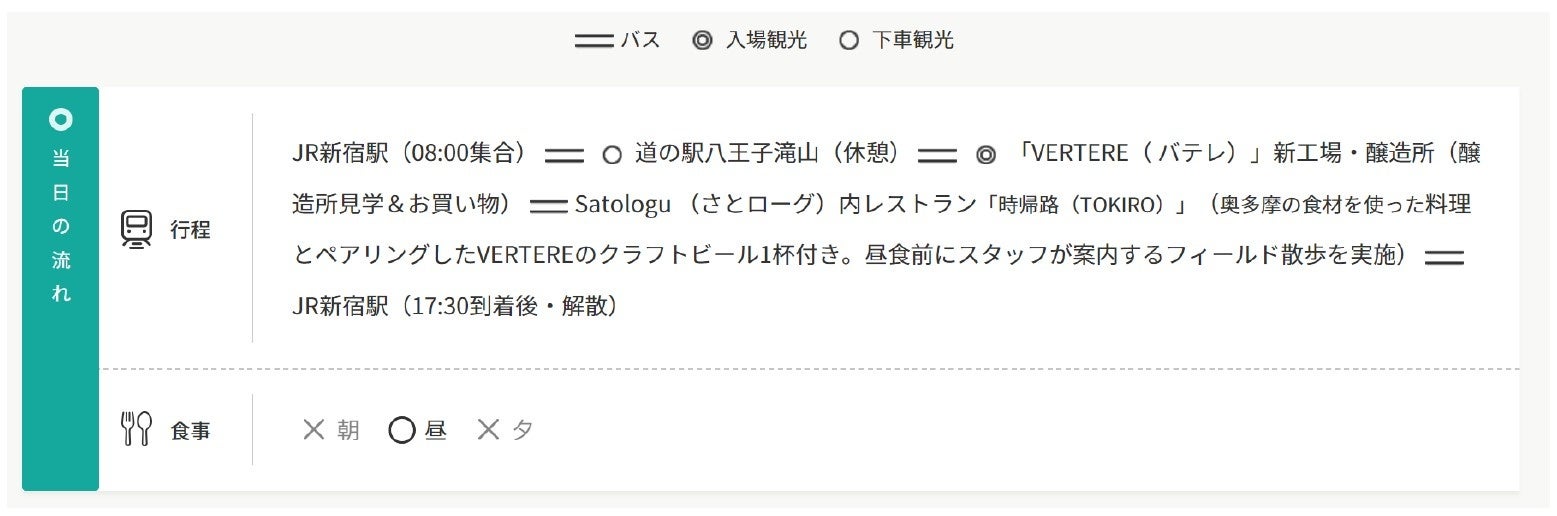This screenshot has height=516, width=1557.
Task: Click the double-line bus icon in the legend
Action: [x=594, y=41]
